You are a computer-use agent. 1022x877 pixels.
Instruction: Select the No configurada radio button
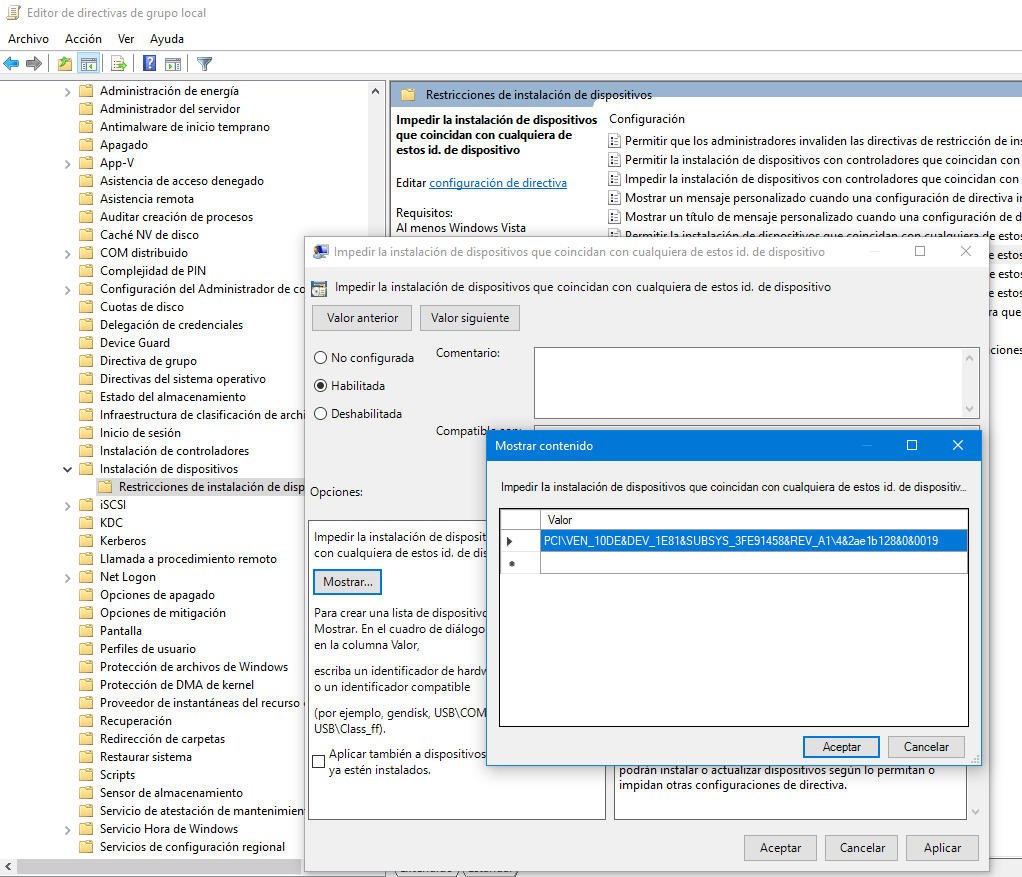[320, 358]
